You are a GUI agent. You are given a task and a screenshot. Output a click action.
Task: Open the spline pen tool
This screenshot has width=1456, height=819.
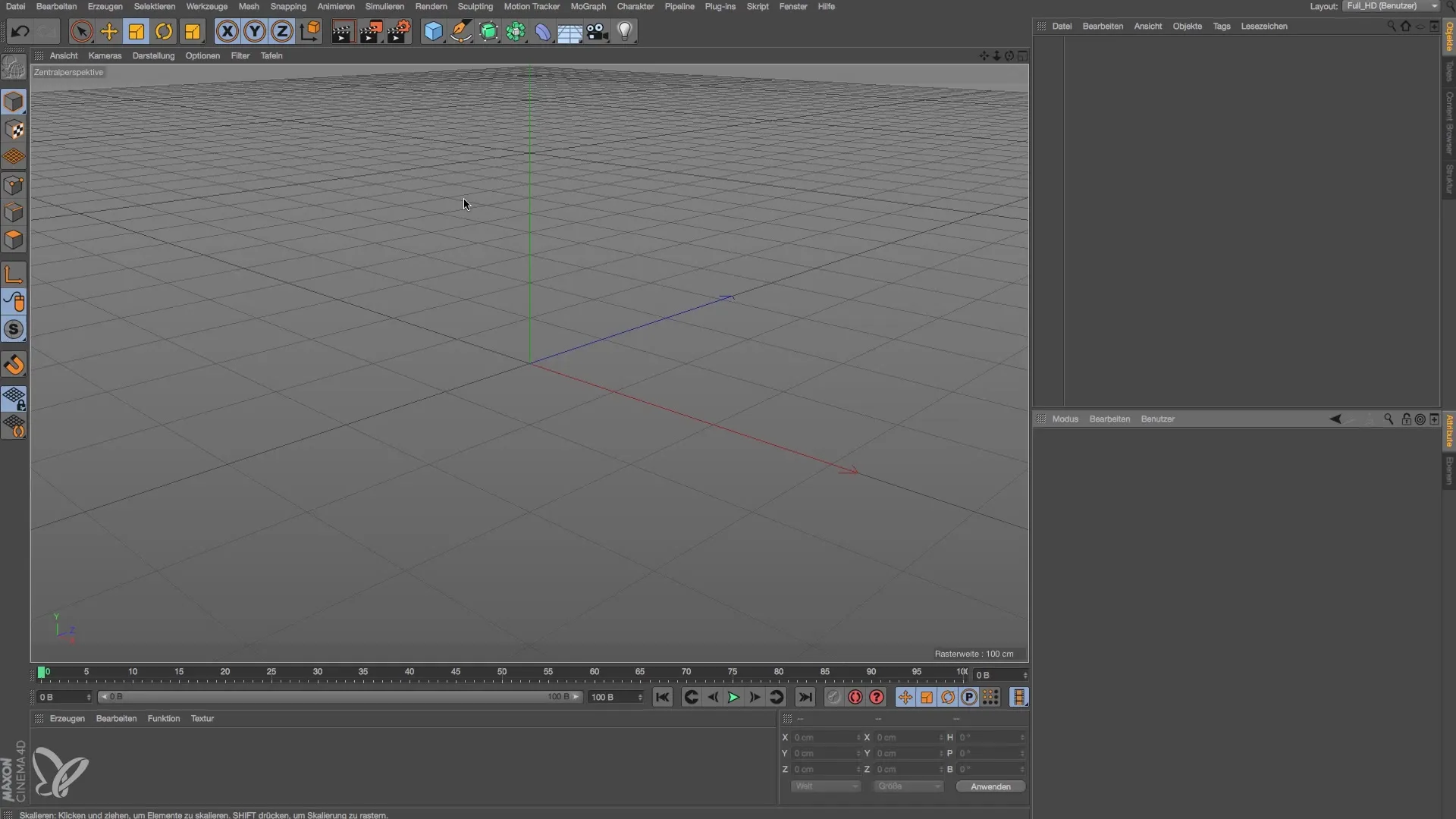click(x=461, y=31)
